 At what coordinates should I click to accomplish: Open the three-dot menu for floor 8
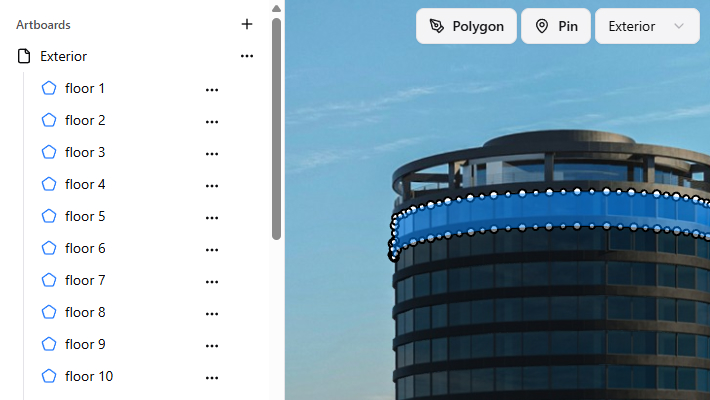[212, 314]
